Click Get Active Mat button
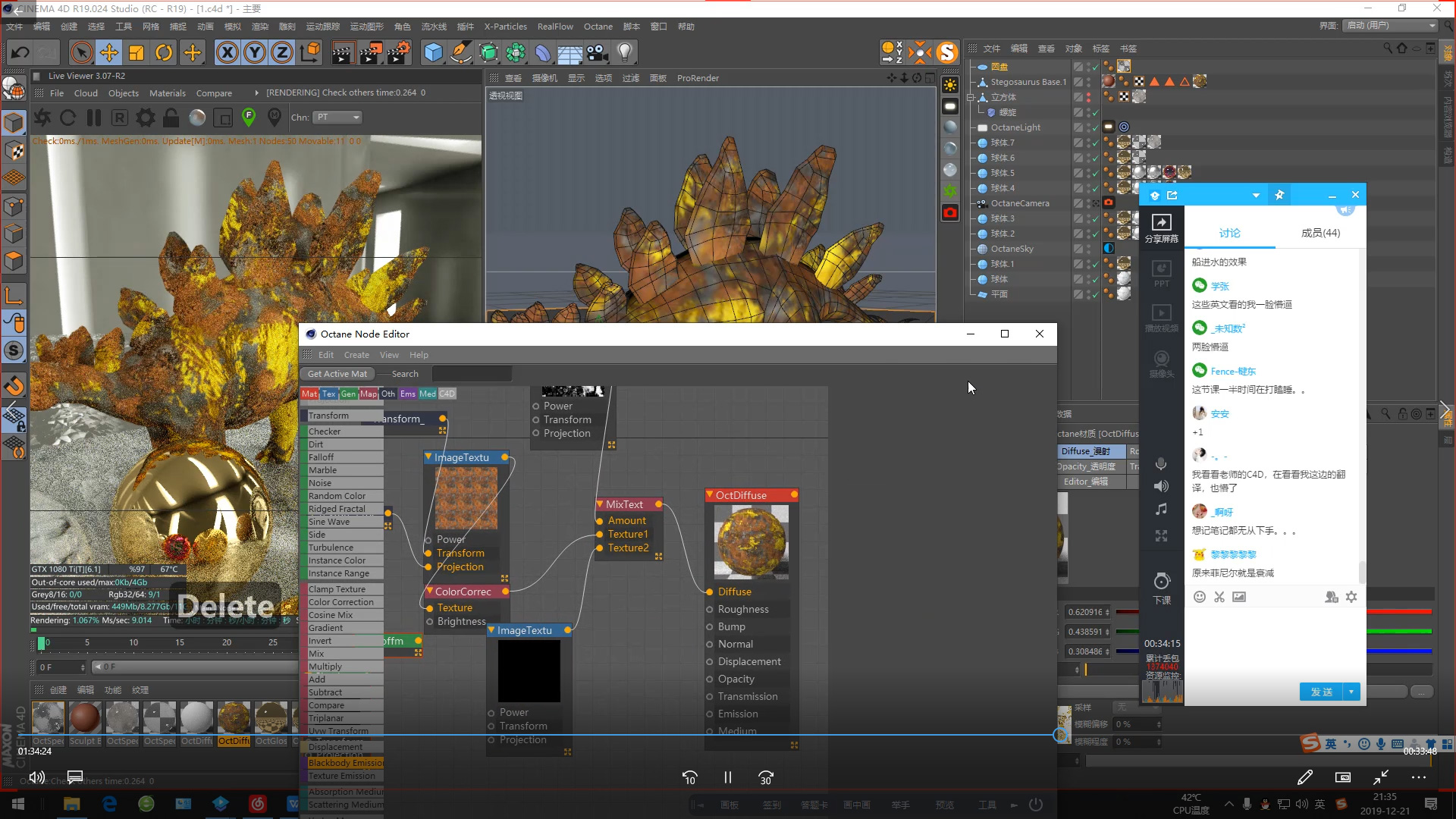The width and height of the screenshot is (1456, 819). (x=337, y=374)
